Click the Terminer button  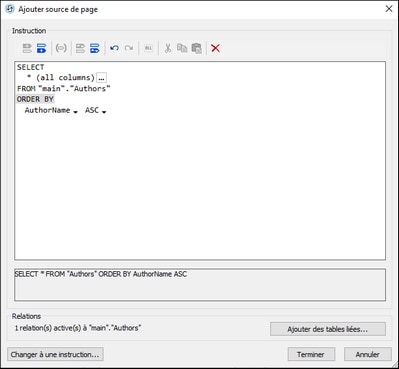(311, 354)
